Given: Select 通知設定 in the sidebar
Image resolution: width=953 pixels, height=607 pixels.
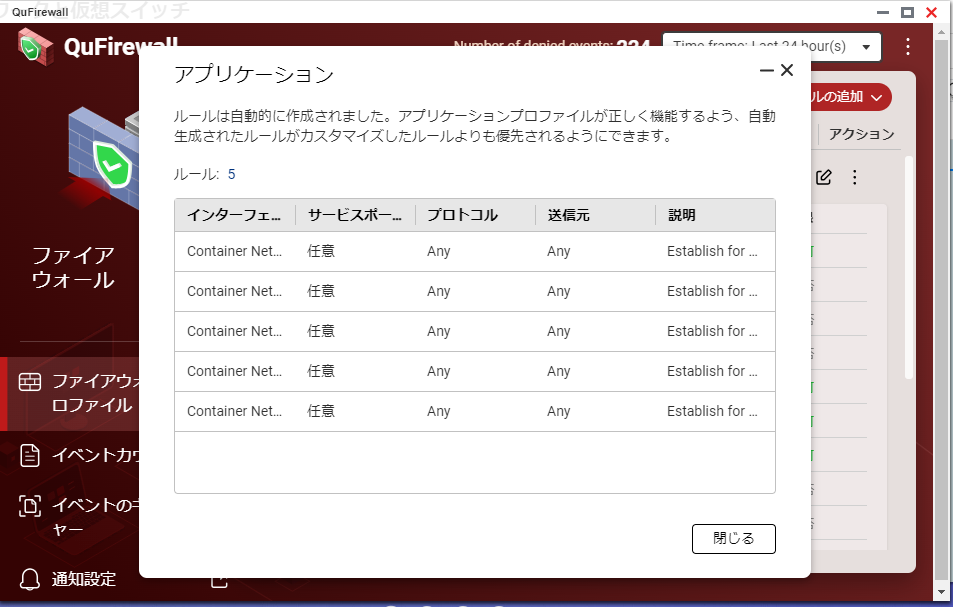Looking at the screenshot, I should tap(83, 579).
